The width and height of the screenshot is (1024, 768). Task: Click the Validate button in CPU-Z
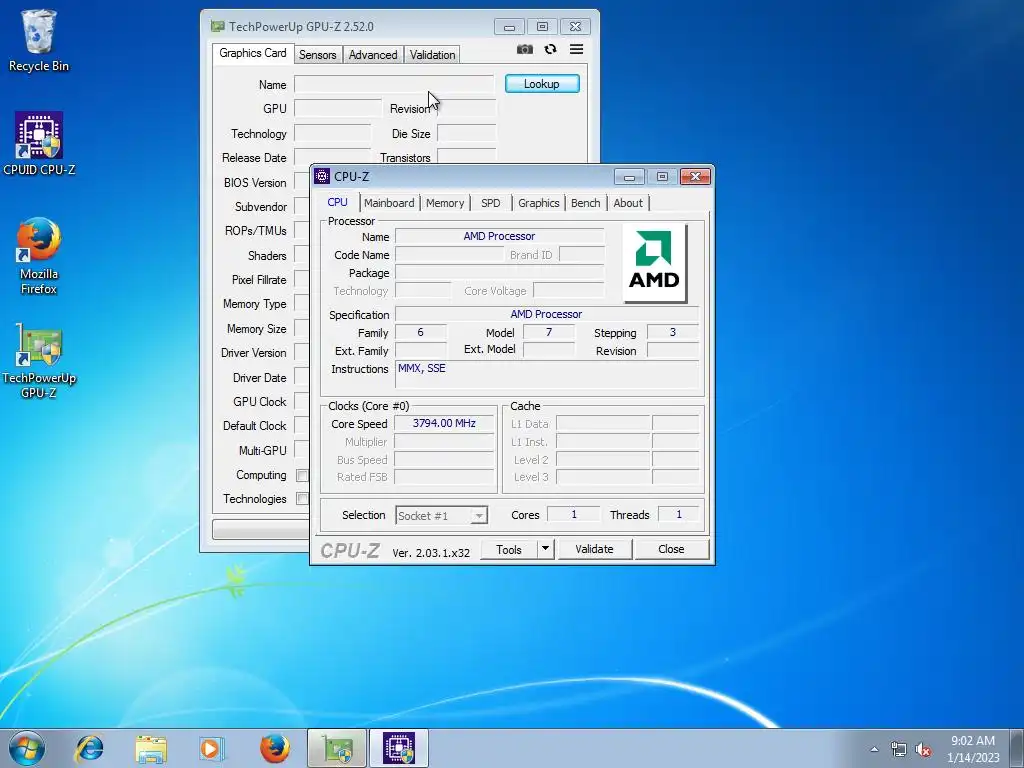point(594,549)
